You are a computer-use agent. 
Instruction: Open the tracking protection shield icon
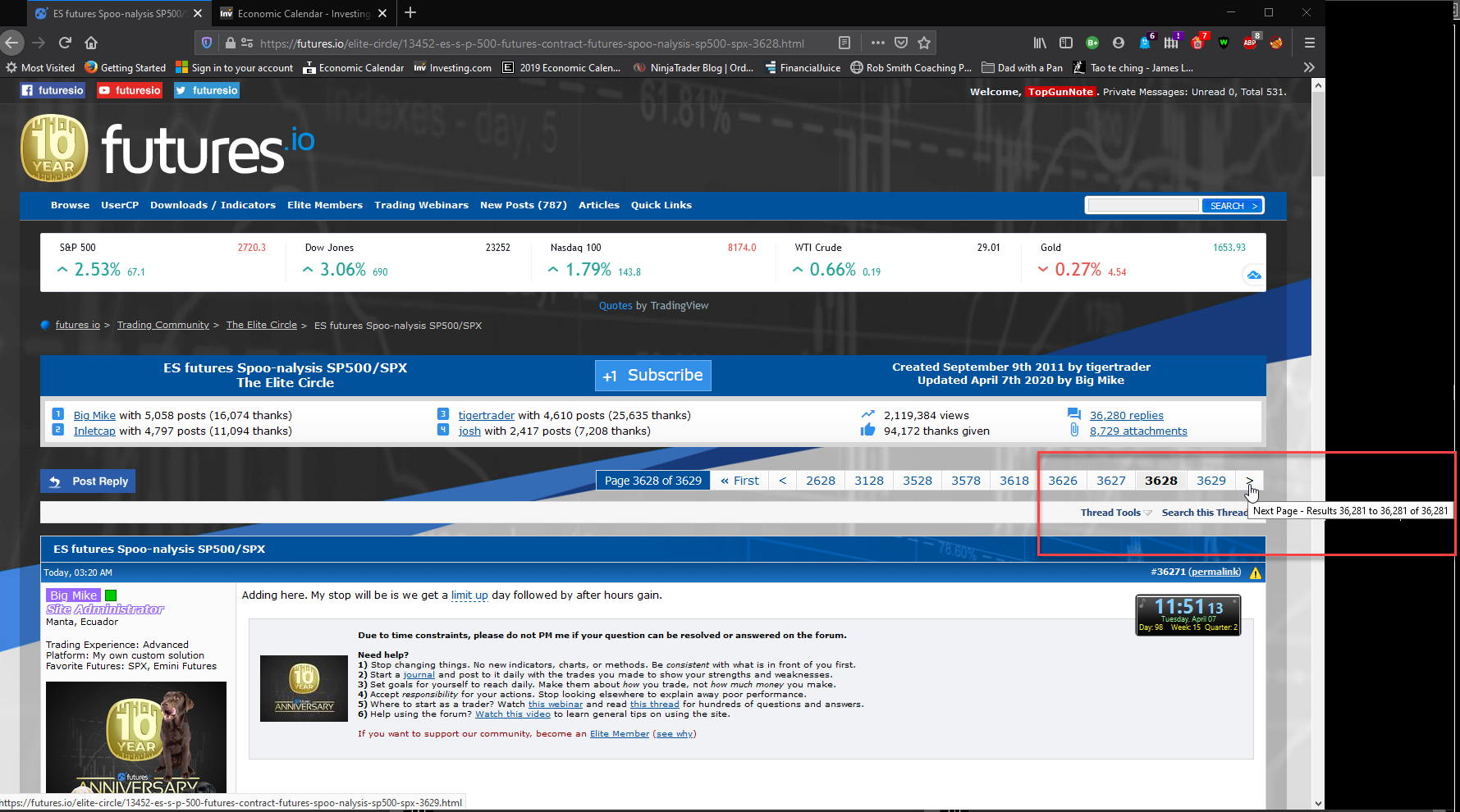coord(207,43)
